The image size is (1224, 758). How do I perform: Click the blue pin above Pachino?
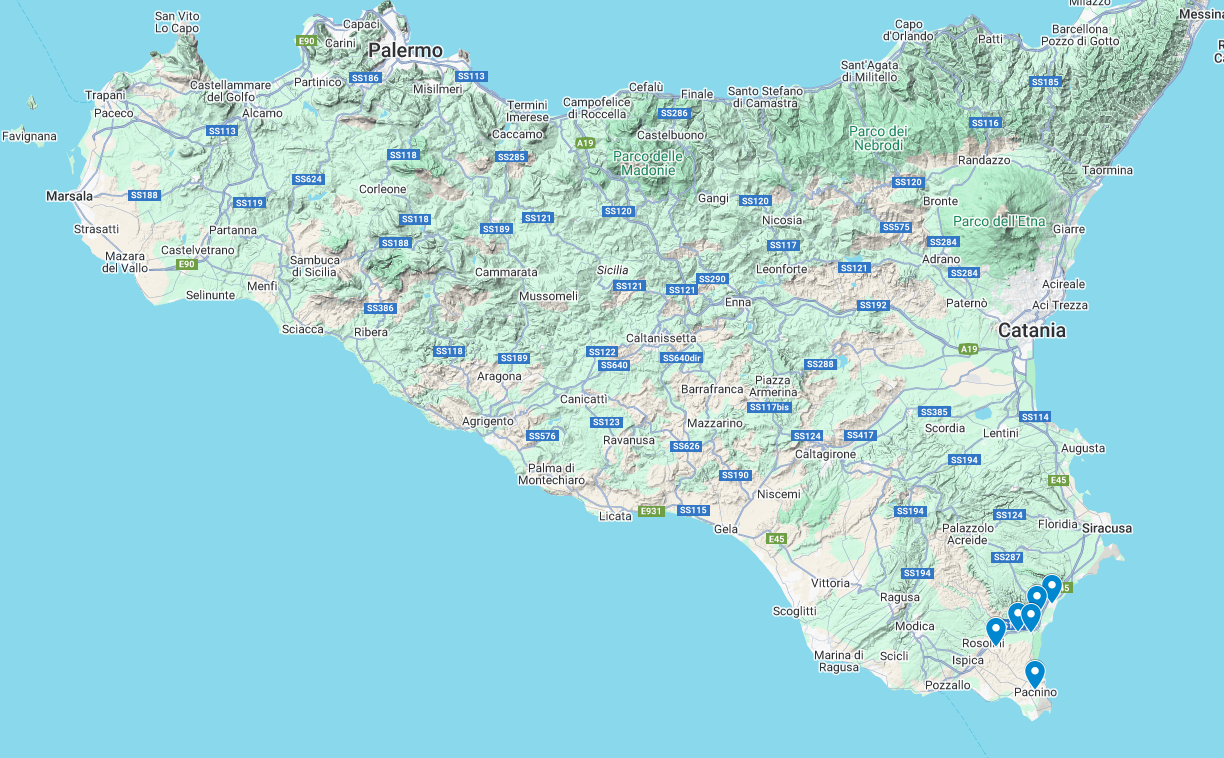(x=1034, y=673)
